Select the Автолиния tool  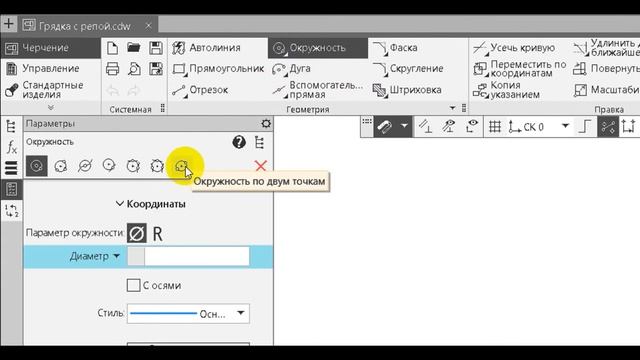click(x=207, y=48)
